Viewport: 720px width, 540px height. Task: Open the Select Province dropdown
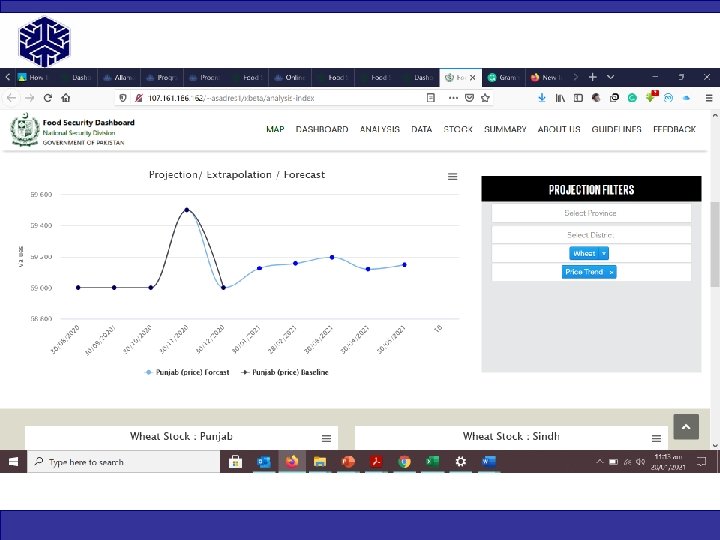coord(591,213)
